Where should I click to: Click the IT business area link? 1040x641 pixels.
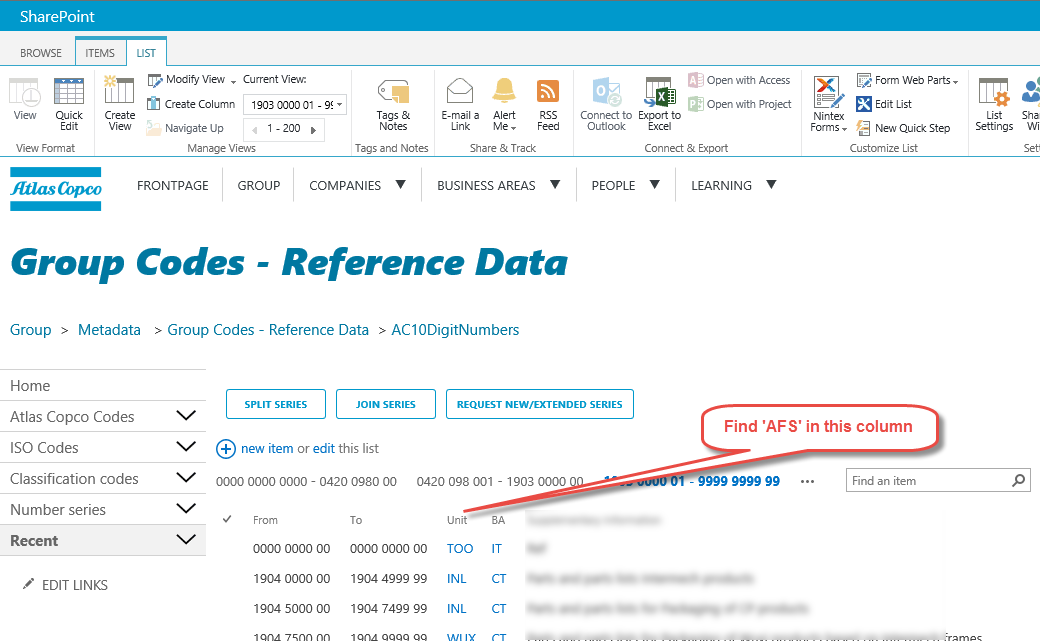497,549
